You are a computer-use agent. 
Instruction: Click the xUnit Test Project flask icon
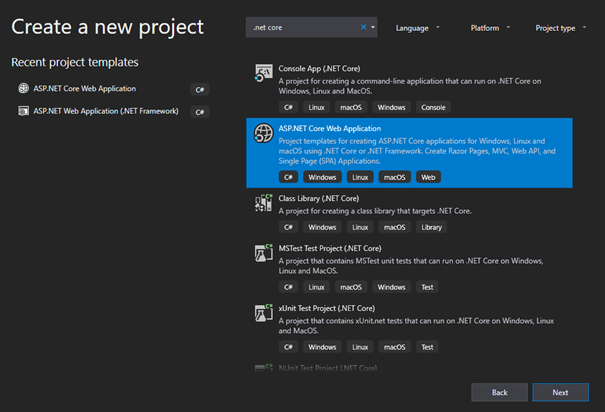pyautogui.click(x=264, y=313)
